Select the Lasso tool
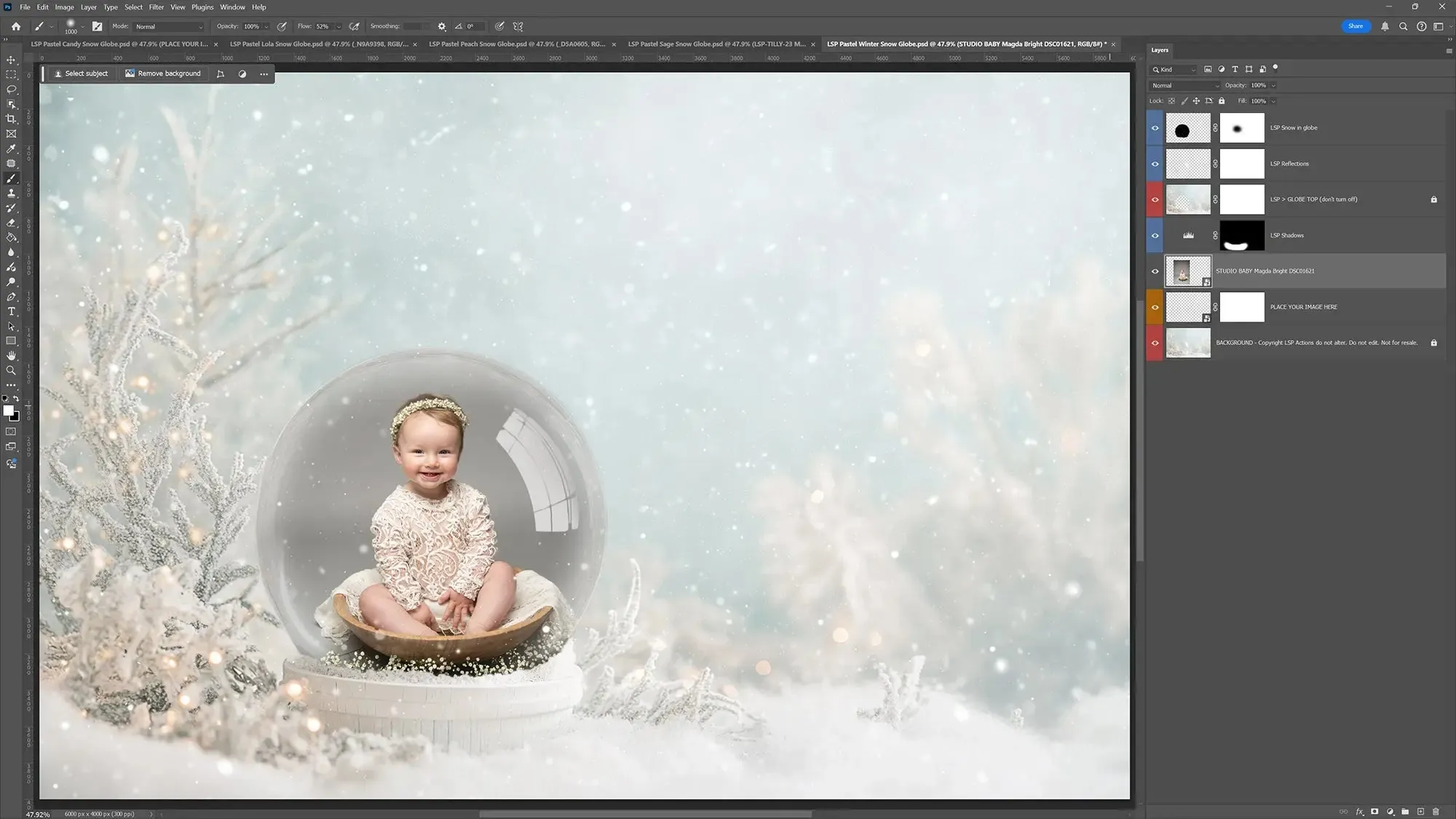Screen dimensions: 1456x819 pos(11,90)
